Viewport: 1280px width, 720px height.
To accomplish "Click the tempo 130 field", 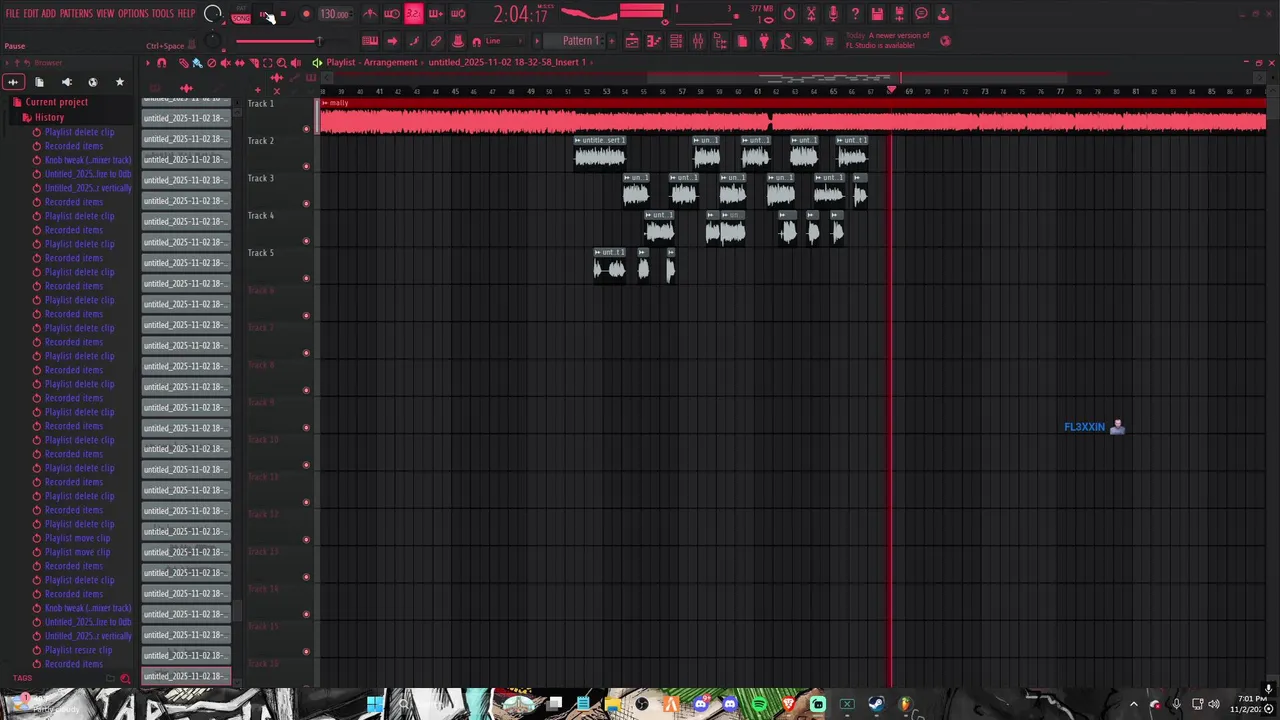I will point(334,14).
